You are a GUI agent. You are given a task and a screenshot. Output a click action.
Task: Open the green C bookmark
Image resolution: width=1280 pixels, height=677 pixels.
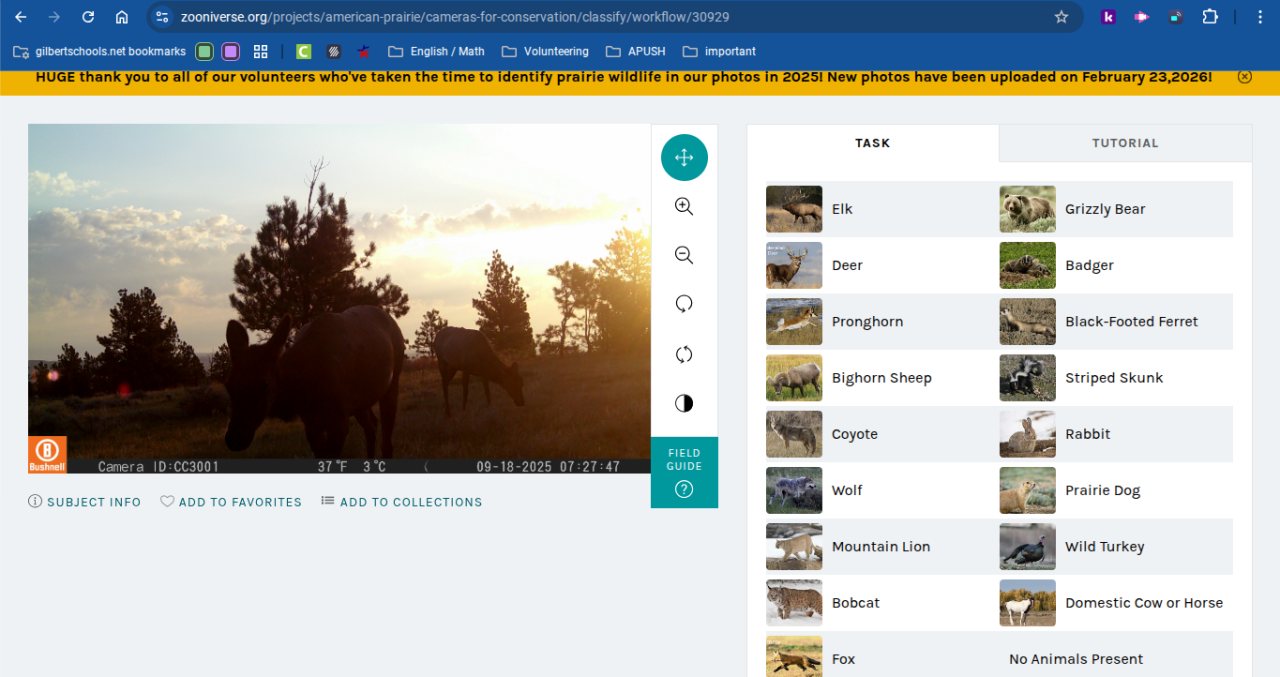[x=304, y=51]
